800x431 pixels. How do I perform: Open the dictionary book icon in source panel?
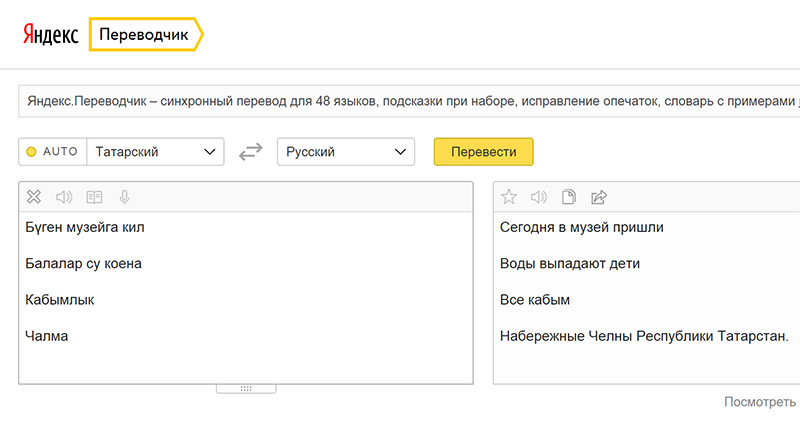coord(94,197)
